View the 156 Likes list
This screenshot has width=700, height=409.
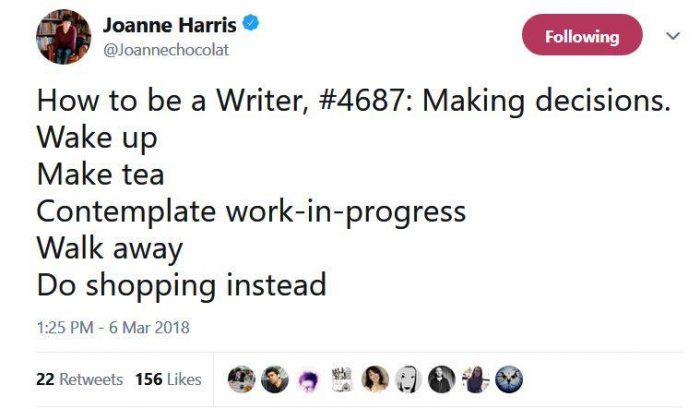point(168,379)
